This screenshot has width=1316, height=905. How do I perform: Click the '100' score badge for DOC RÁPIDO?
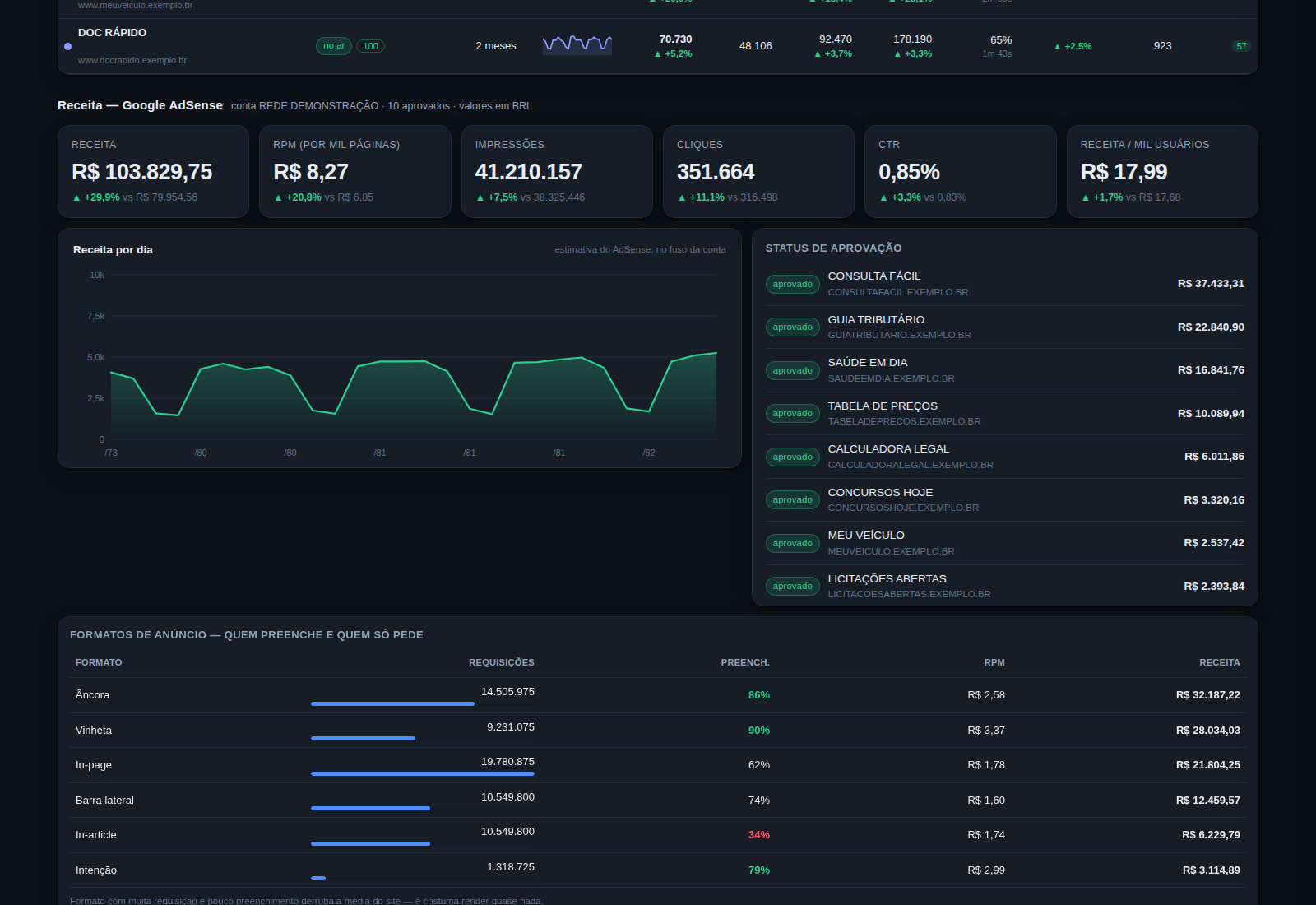click(371, 46)
